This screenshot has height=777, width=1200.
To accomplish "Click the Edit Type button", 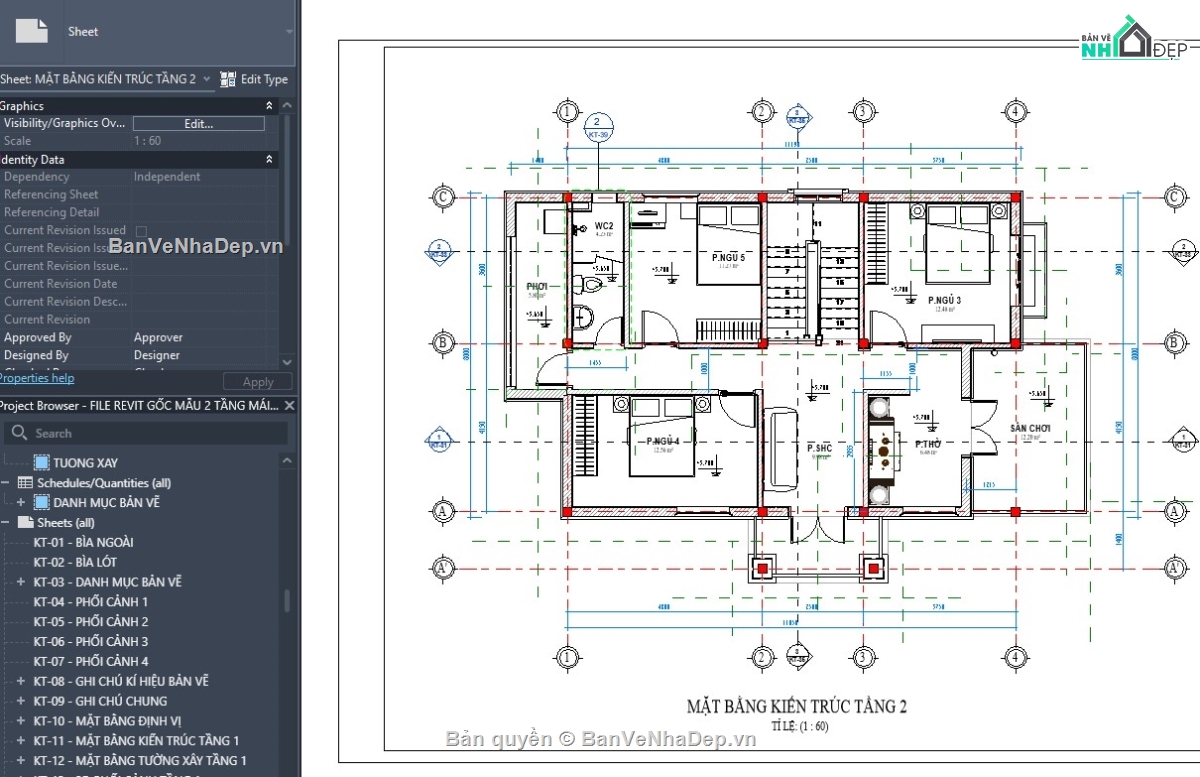I will pos(254,79).
